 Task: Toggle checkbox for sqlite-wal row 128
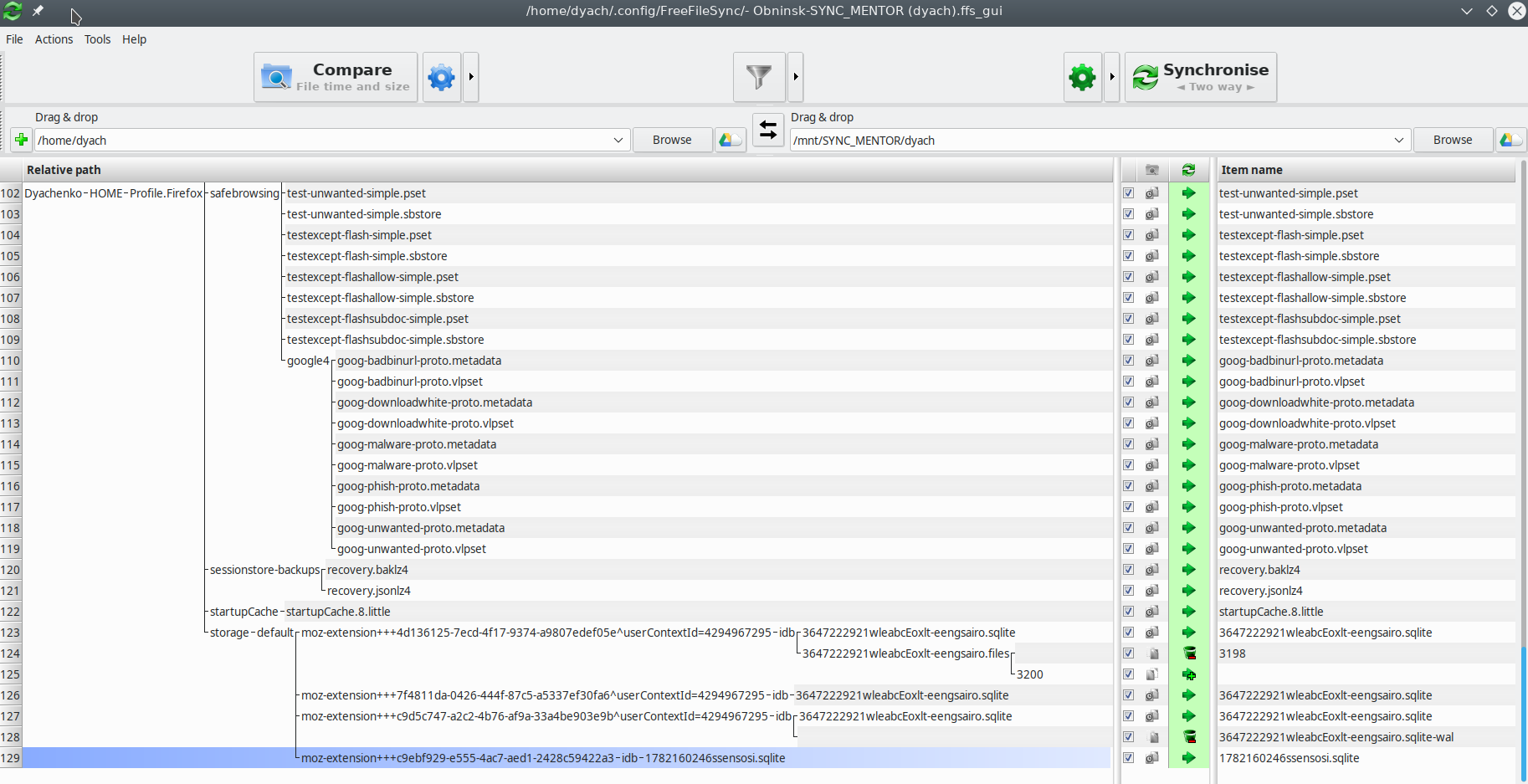[x=1128, y=737]
